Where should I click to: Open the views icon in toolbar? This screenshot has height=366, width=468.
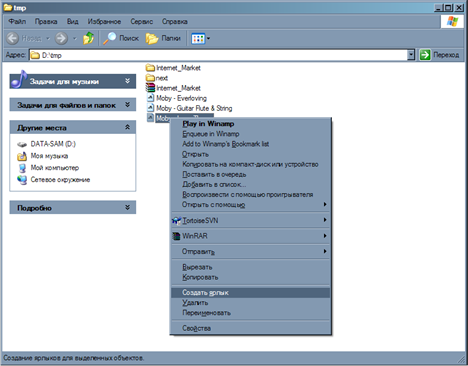tap(200, 38)
